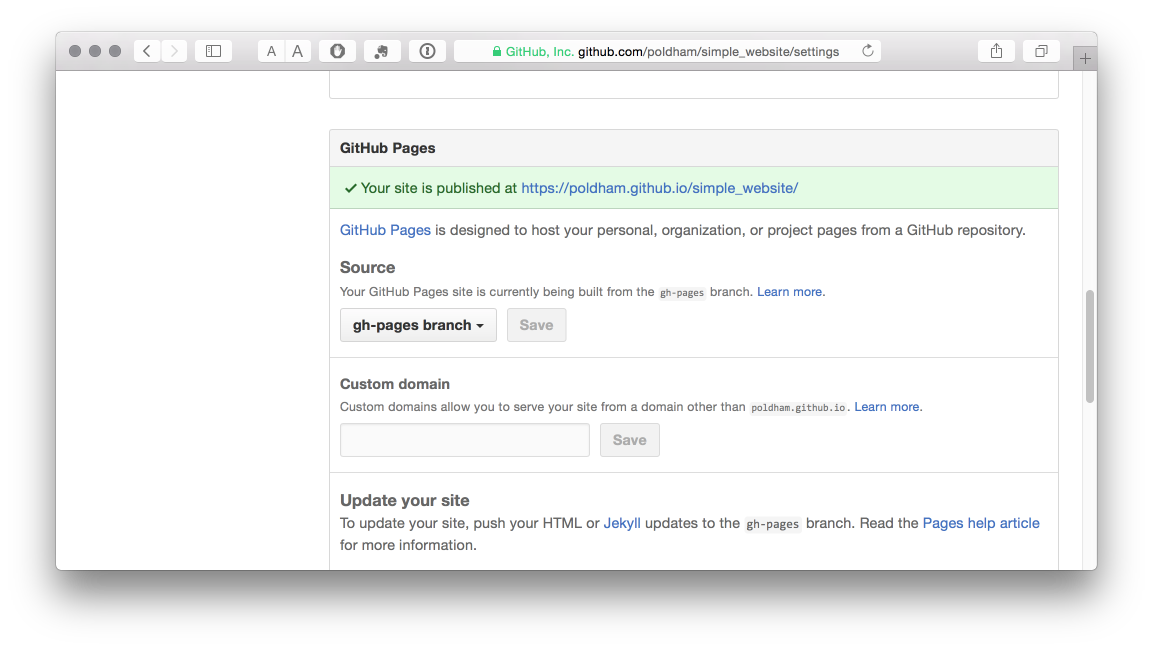Image resolution: width=1153 pixels, height=650 pixels.
Task: Toggle the Safari sidebar button
Action: (x=213, y=51)
